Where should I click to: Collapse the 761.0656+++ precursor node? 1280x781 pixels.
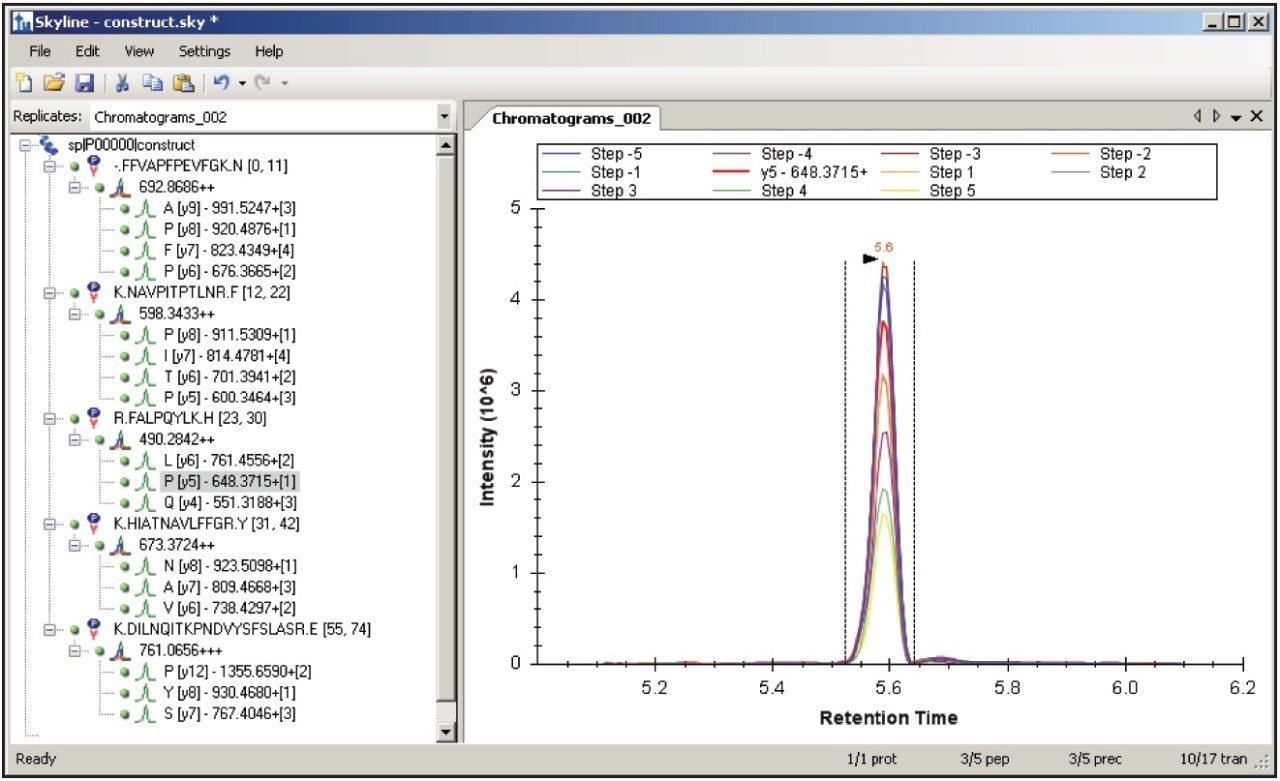coord(76,649)
